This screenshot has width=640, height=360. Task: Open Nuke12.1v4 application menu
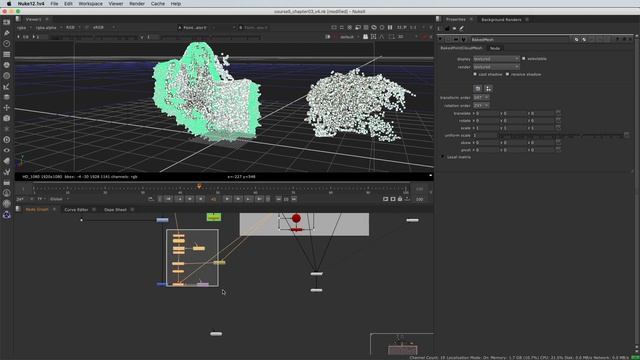(x=31, y=4)
